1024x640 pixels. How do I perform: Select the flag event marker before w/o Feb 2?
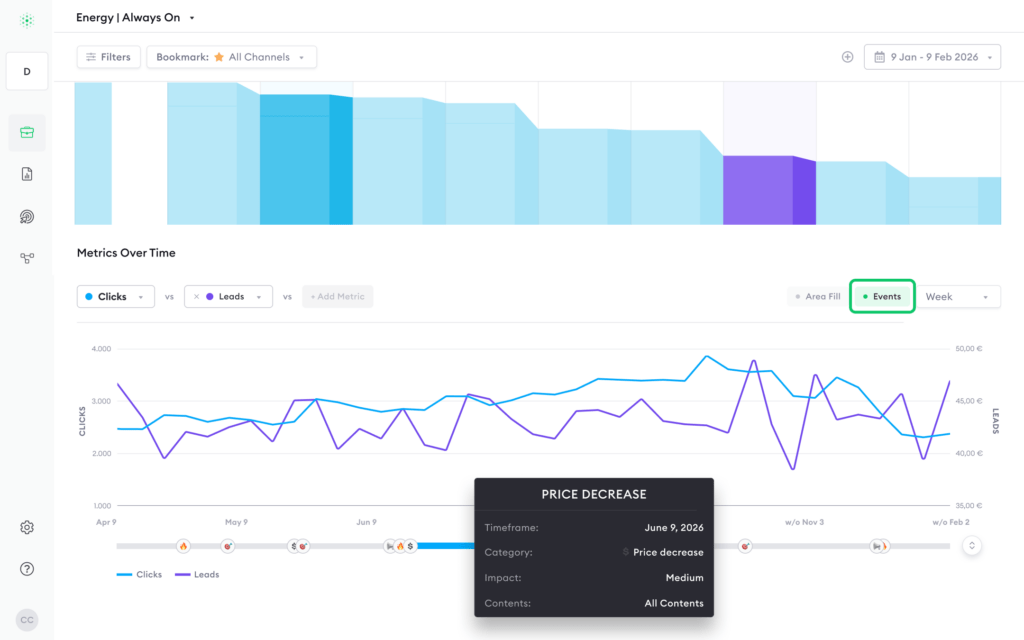[876, 546]
